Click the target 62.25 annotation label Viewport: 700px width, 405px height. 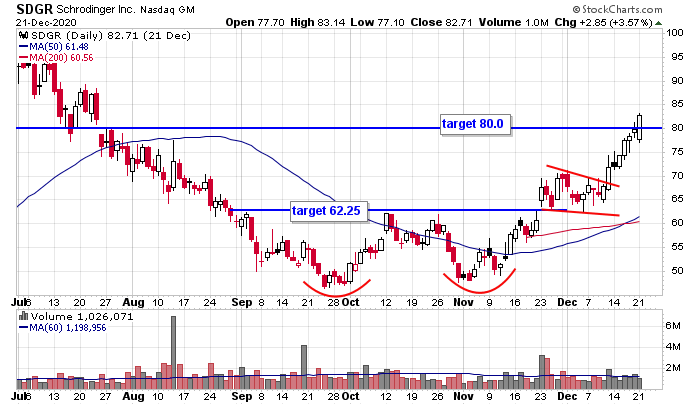(329, 210)
